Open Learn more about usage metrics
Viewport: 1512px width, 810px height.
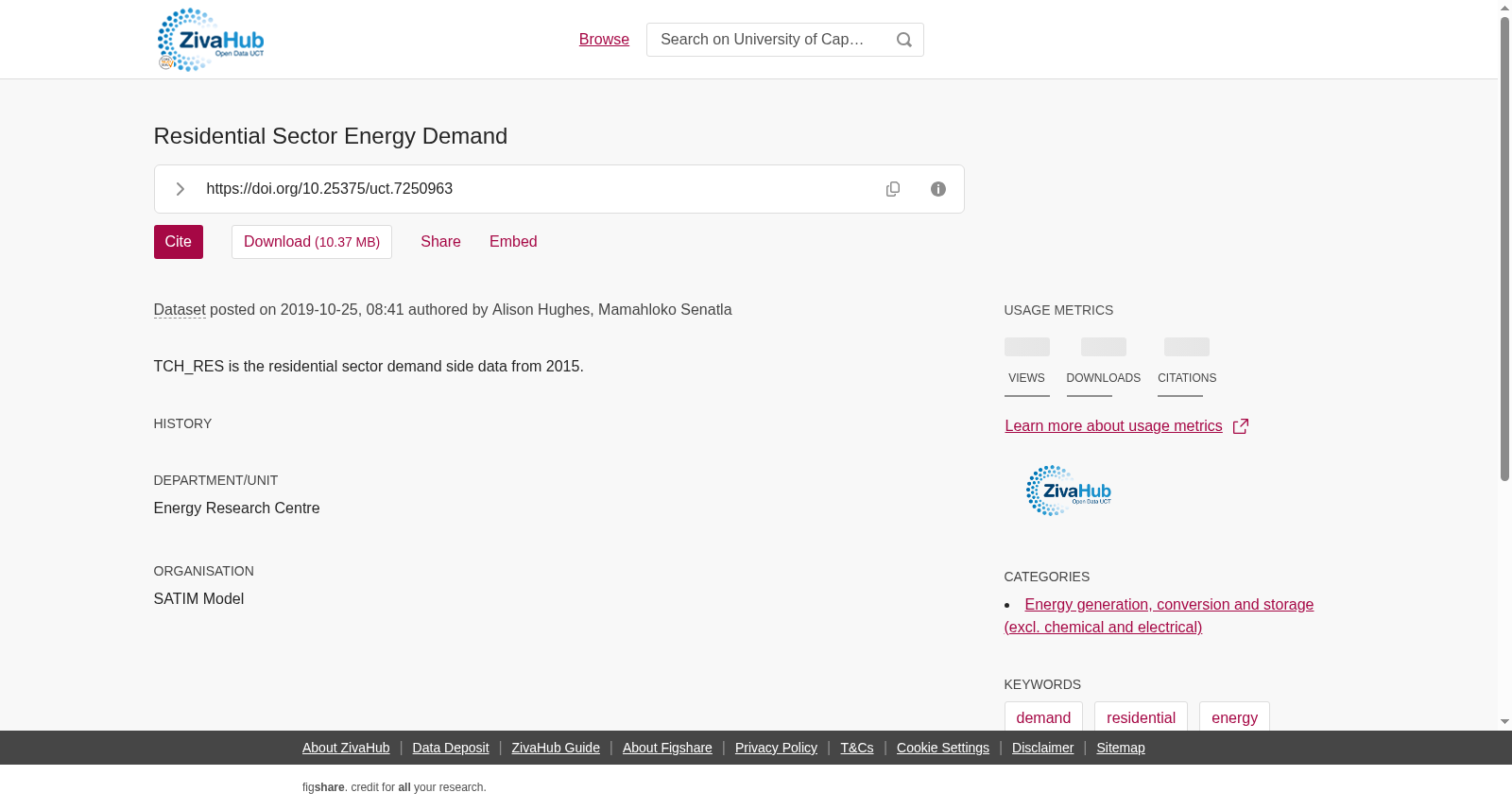[x=1113, y=426]
